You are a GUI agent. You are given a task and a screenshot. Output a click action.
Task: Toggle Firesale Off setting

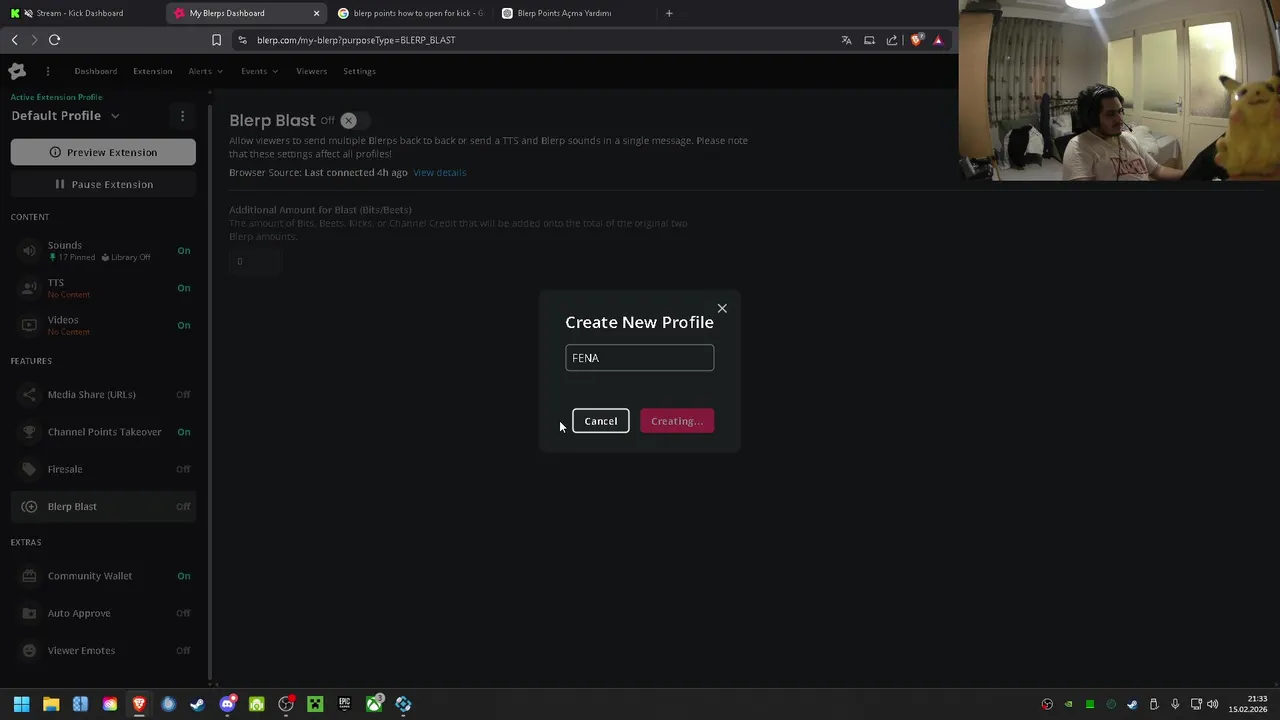[x=183, y=469]
